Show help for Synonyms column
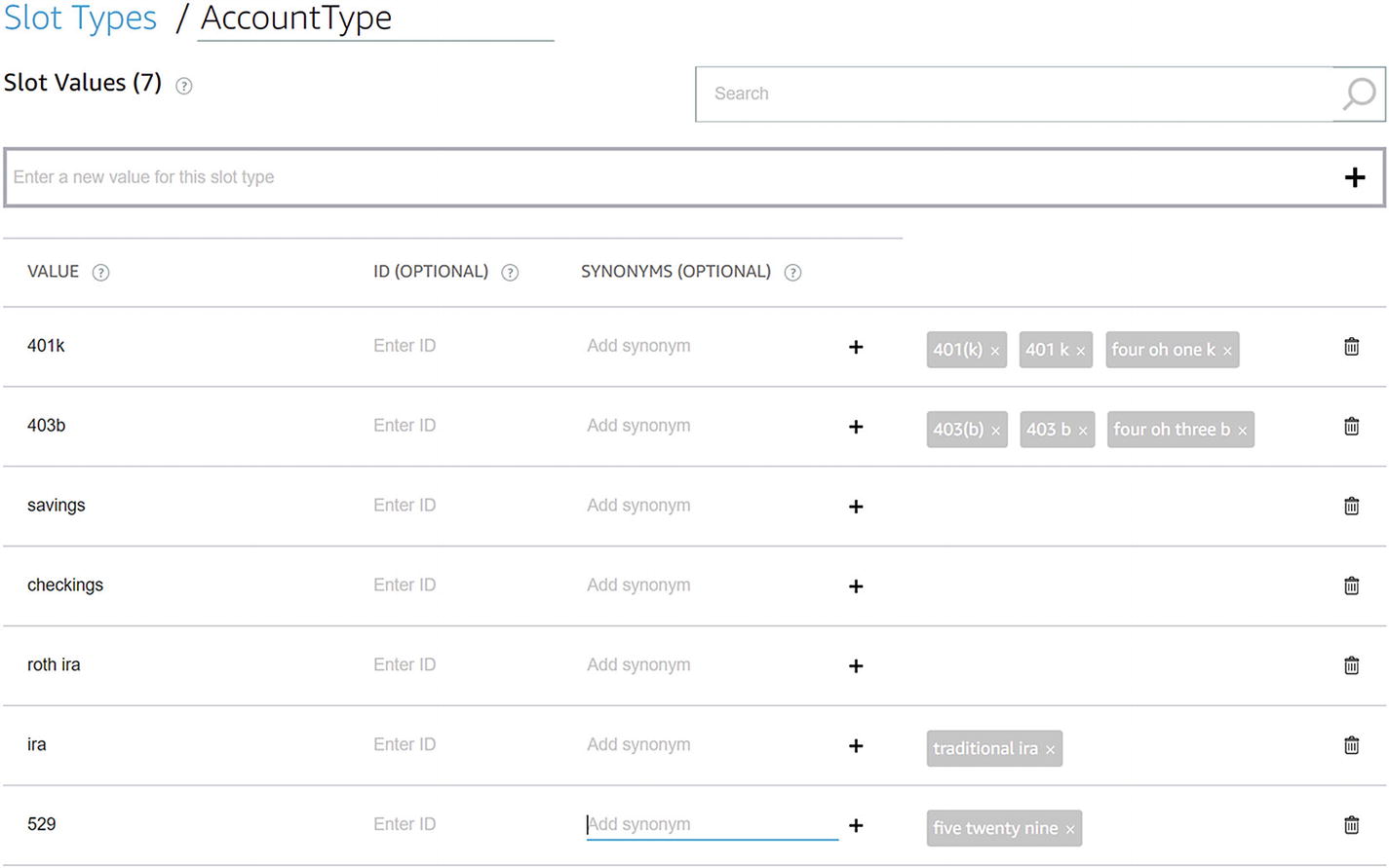 tap(792, 273)
